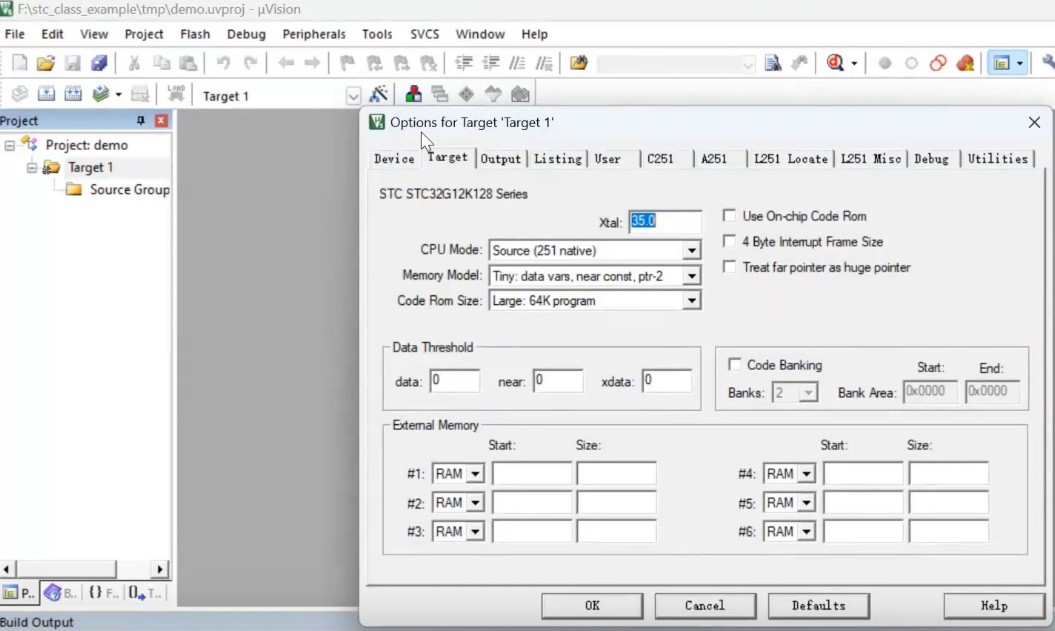Check 4 Byte Interrupt Frame Size
This screenshot has height=631, width=1055.
(730, 242)
